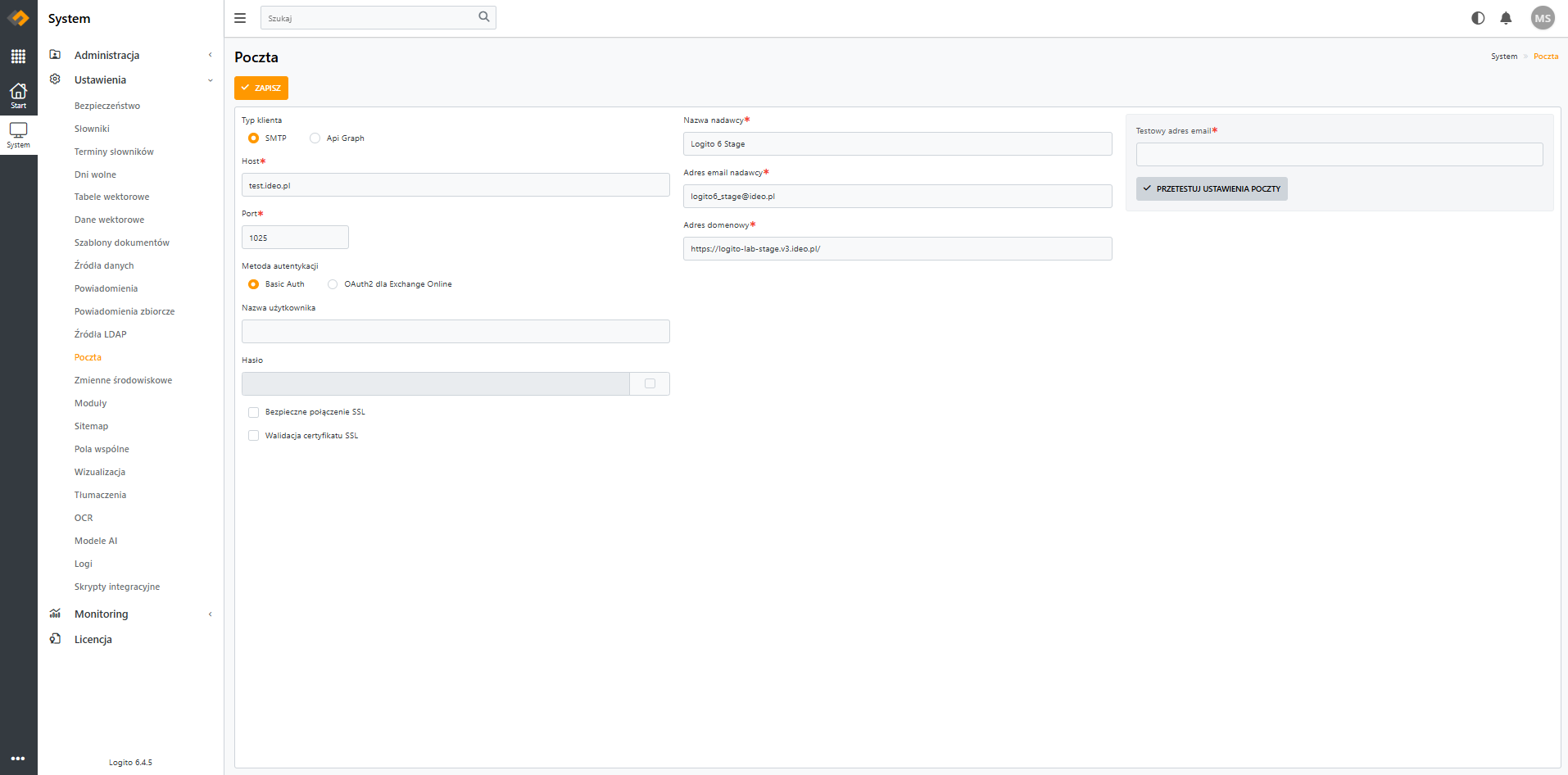Open Tłumaczenia menu item
1568x775 pixels.
[100, 495]
